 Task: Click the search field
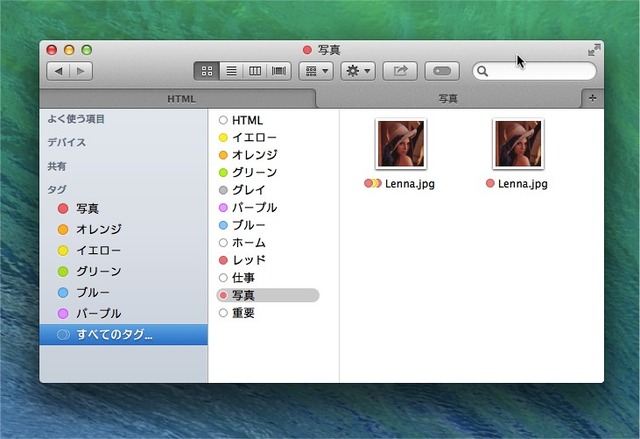(534, 71)
